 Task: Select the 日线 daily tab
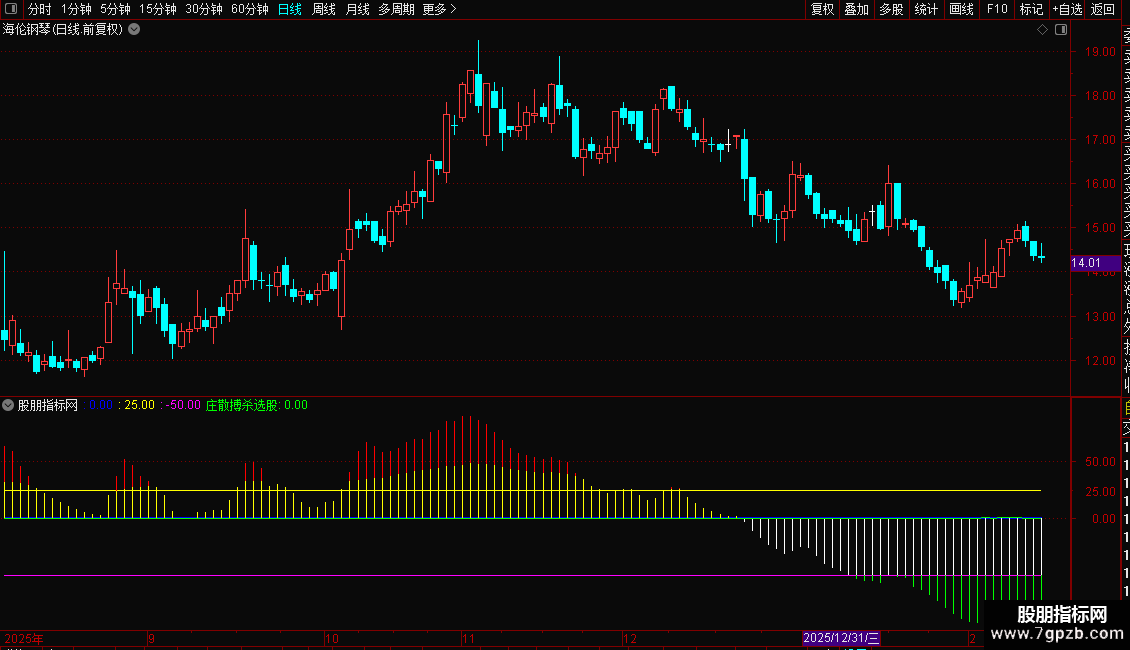coord(290,9)
